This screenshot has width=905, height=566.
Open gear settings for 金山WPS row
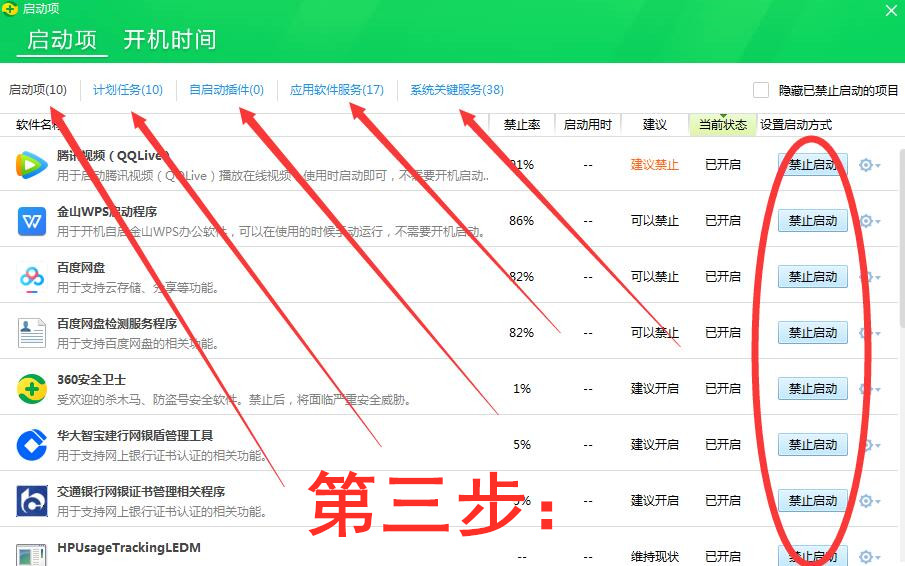point(869,221)
